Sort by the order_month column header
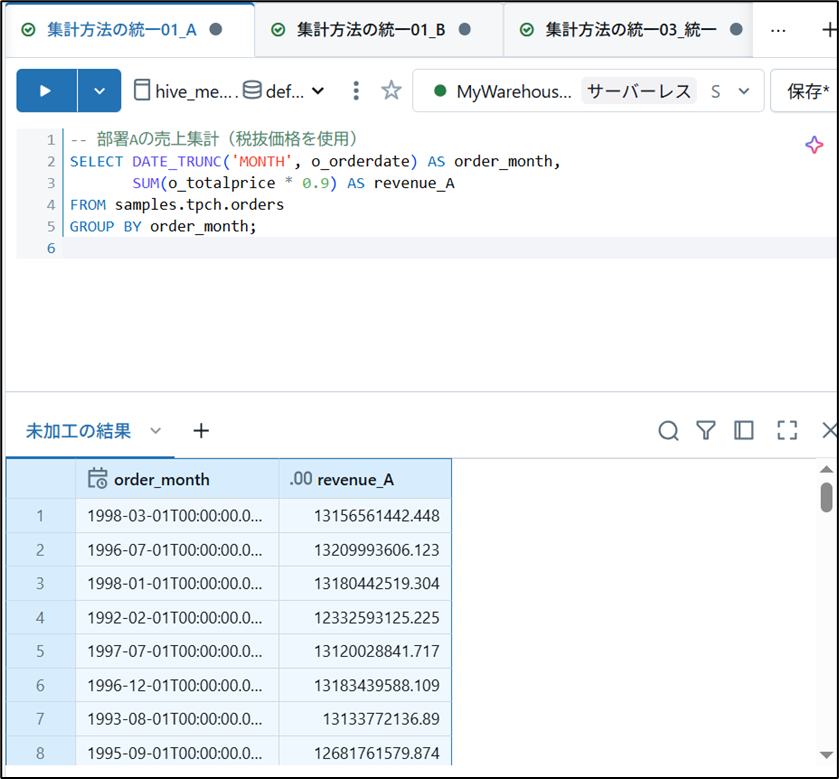 click(x=177, y=479)
